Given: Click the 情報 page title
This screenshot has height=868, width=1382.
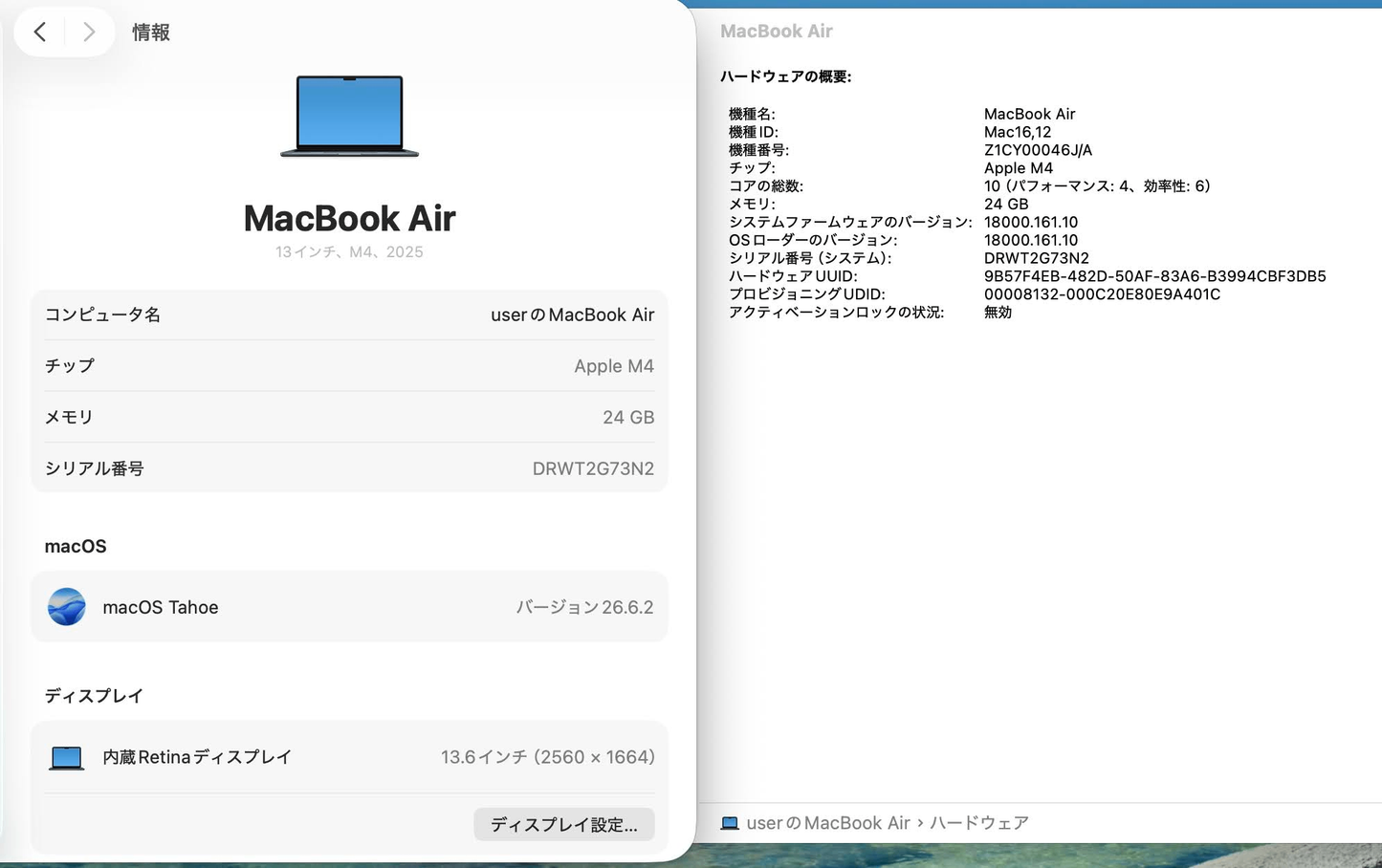Looking at the screenshot, I should pyautogui.click(x=151, y=33).
